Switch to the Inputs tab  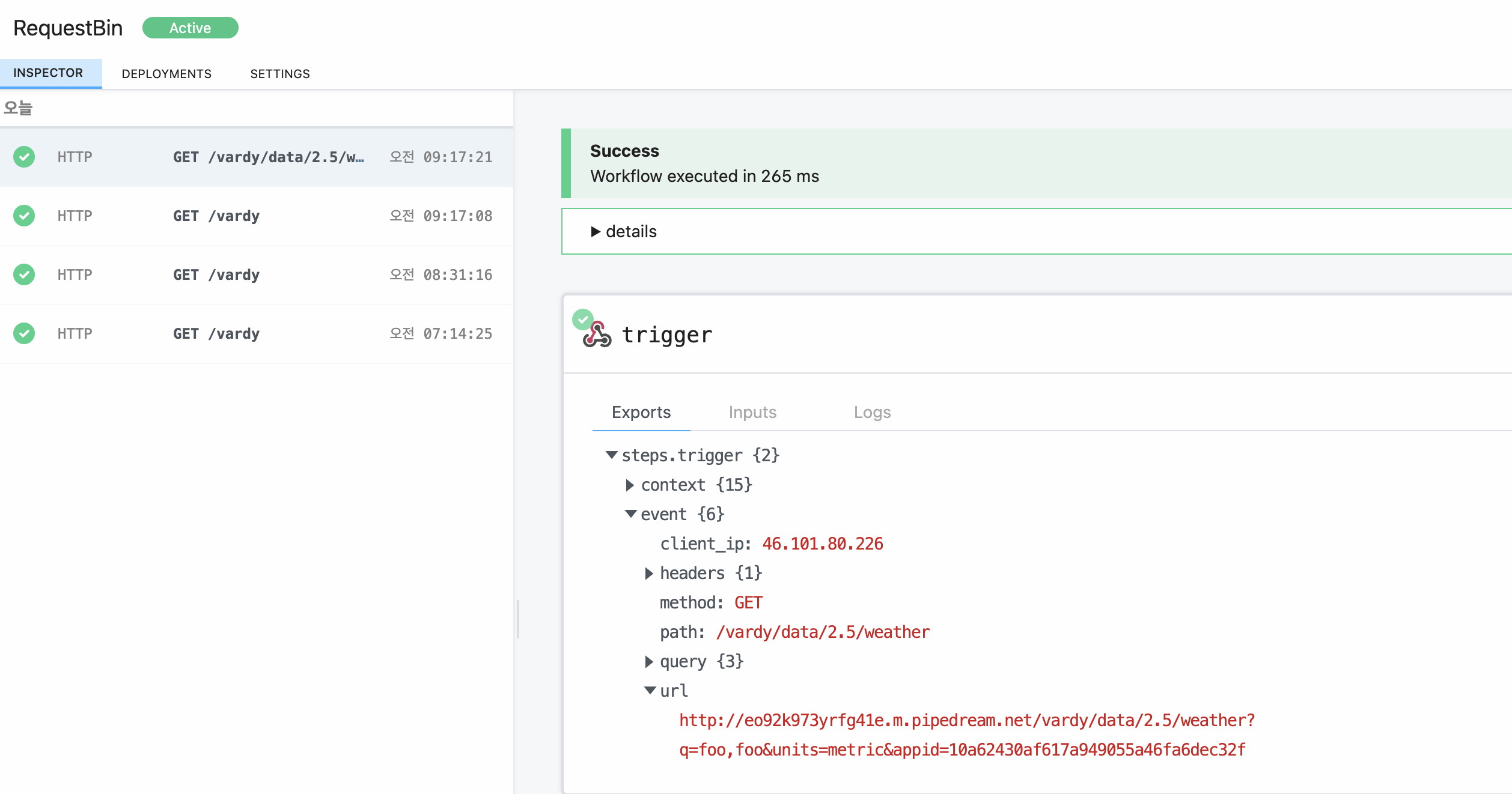pyautogui.click(x=752, y=413)
